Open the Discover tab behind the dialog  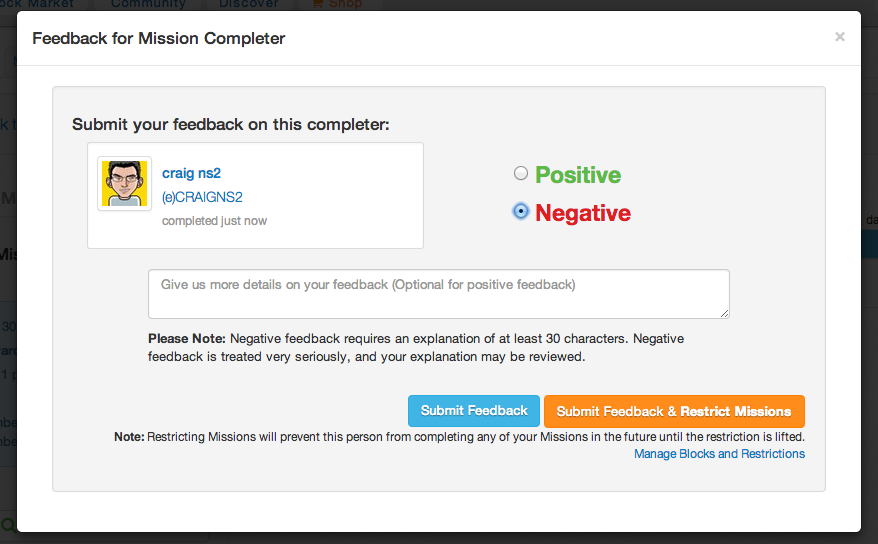click(x=249, y=4)
